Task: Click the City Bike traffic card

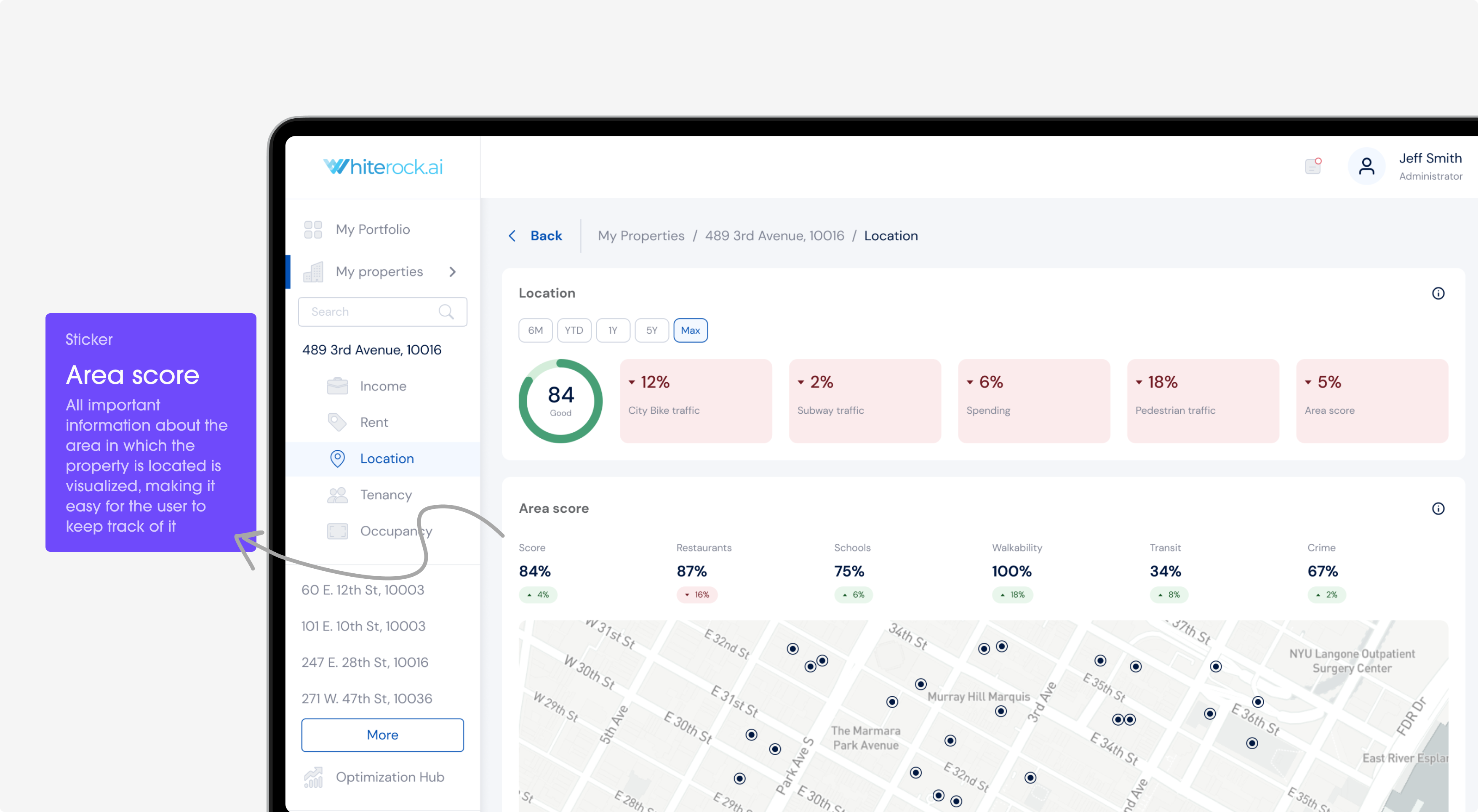Action: 696,401
